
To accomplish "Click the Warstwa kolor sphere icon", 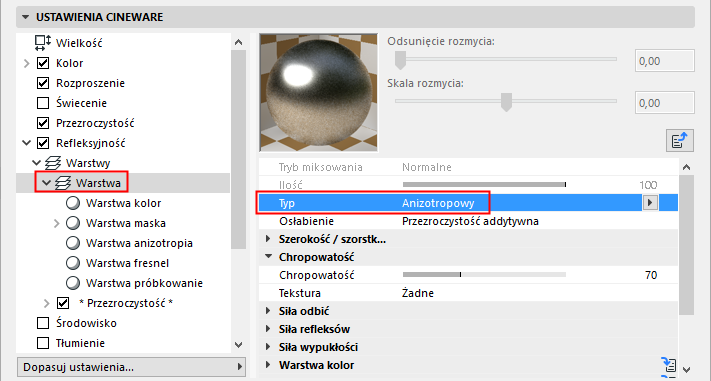I will coord(73,203).
